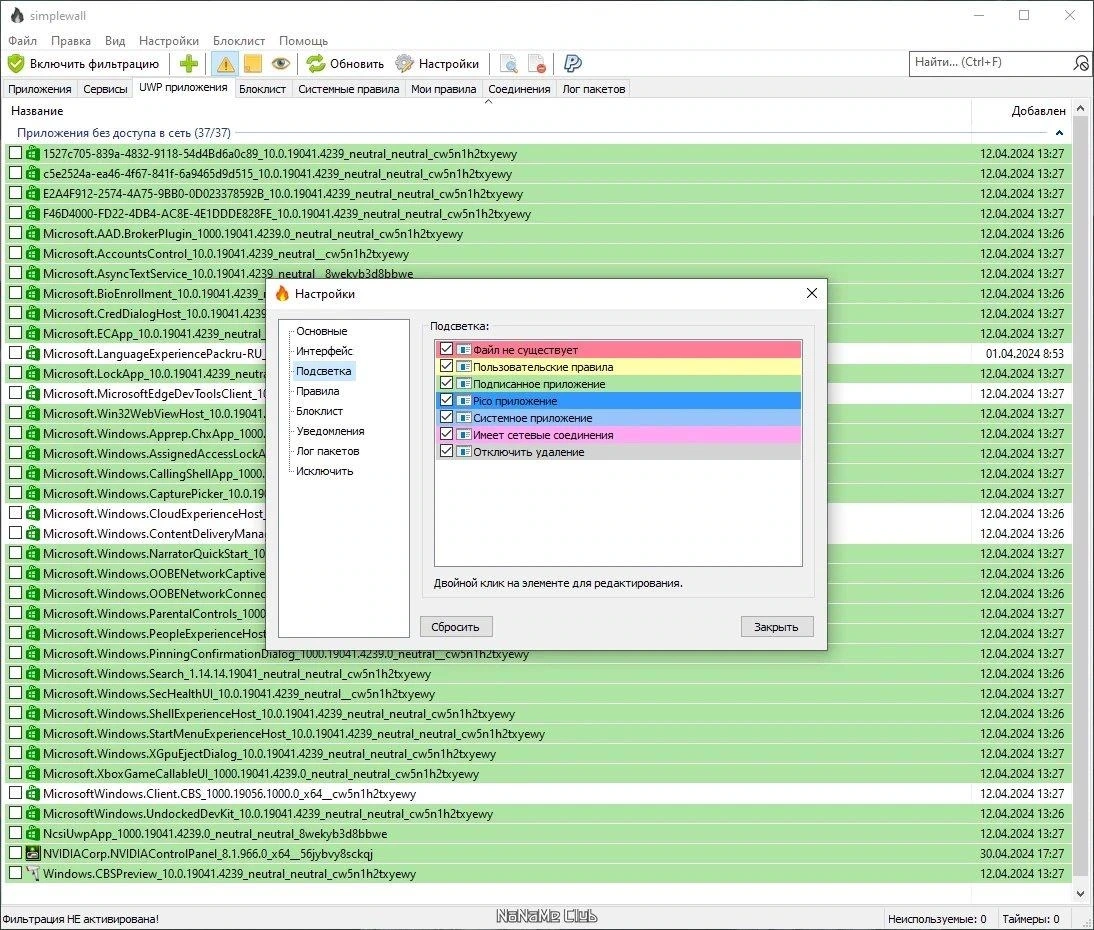The height and width of the screenshot is (930, 1094).
Task: Check the MicrosoftWindows.Client.CBS checkbox
Action: pyautogui.click(x=15, y=793)
